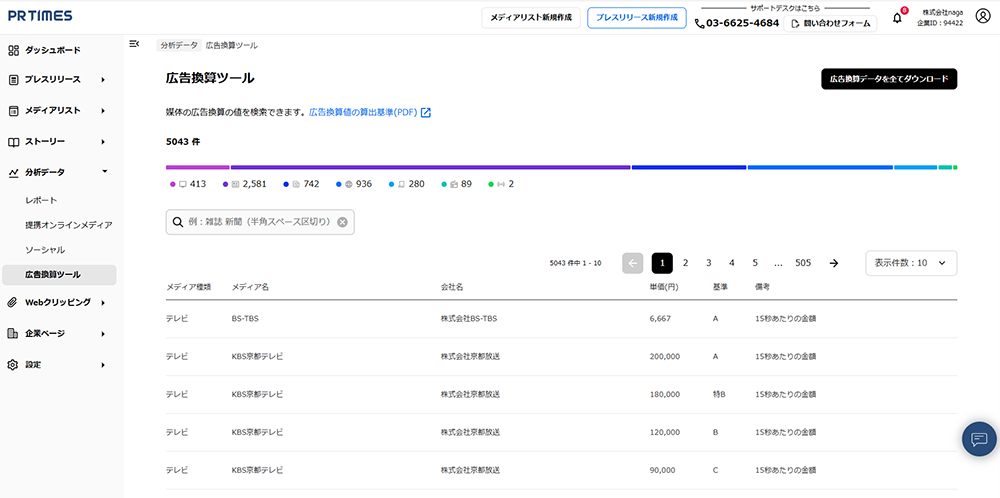Expand the ストーリー sidebar submenu arrow
Image resolution: width=1000 pixels, height=498 pixels.
pos(103,142)
